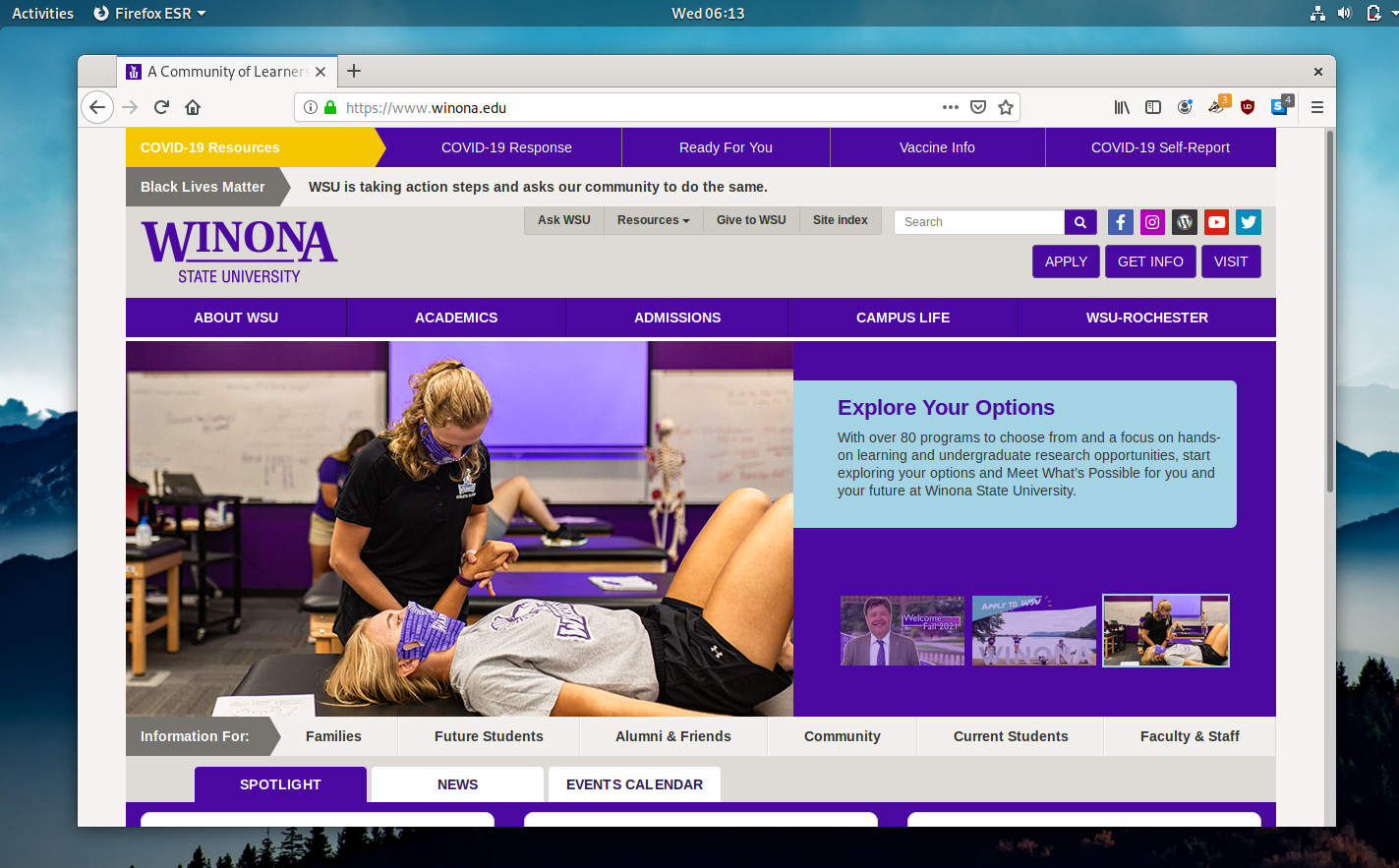Open the Firefox ESR application menu

[x=149, y=13]
